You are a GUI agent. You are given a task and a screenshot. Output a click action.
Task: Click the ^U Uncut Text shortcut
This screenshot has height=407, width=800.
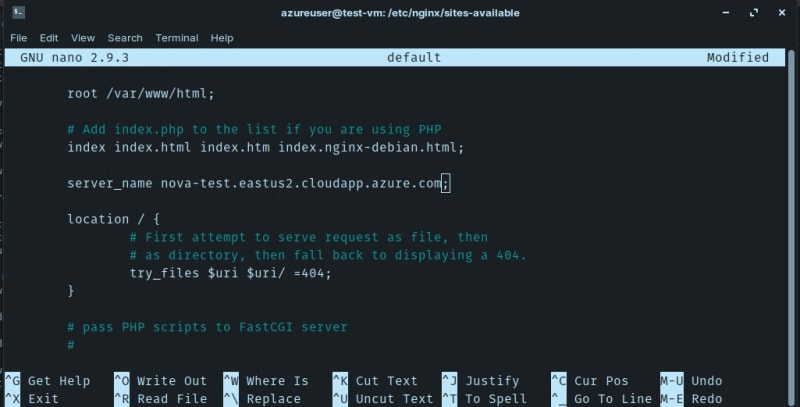point(383,398)
